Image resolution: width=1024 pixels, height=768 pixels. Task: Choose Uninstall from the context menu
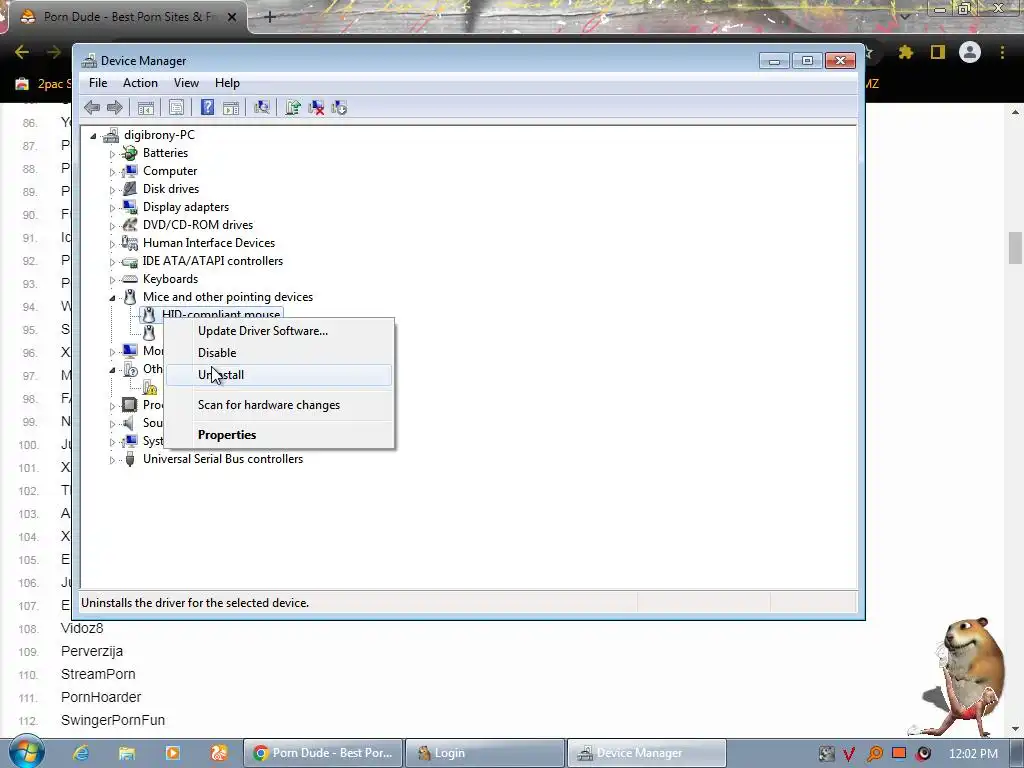pos(280,375)
